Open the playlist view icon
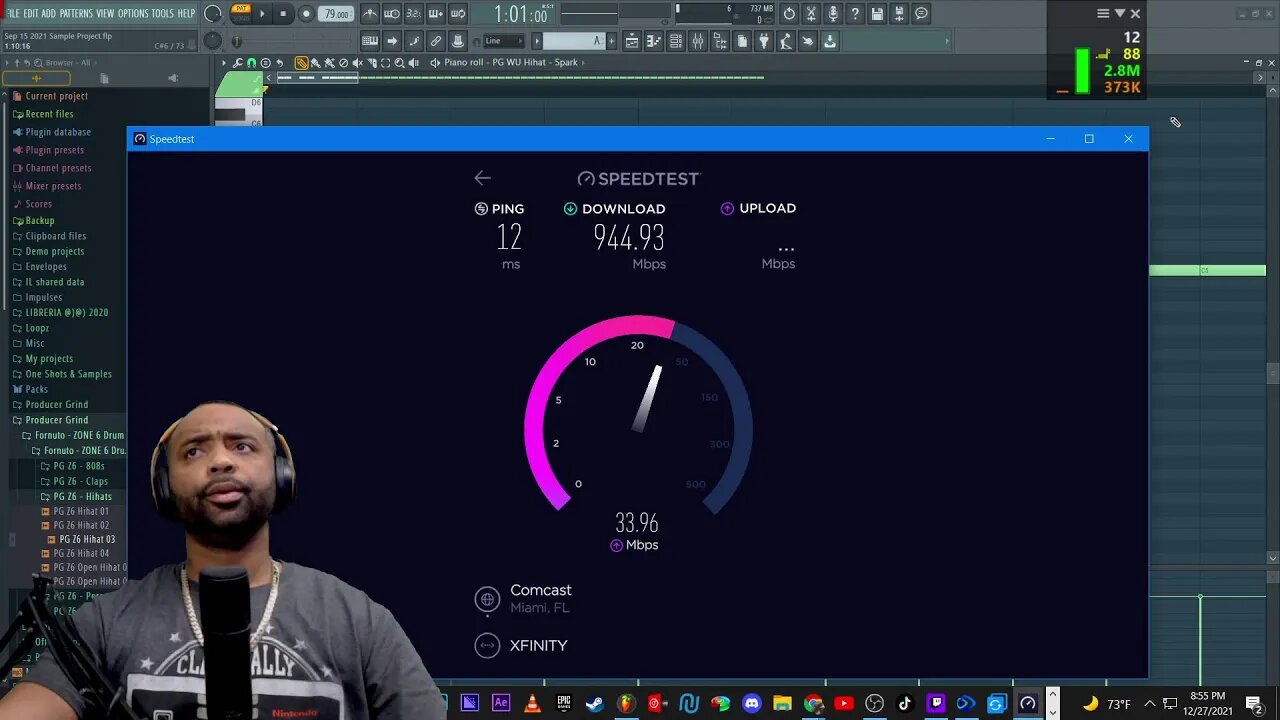This screenshot has height=720, width=1280. coord(632,41)
